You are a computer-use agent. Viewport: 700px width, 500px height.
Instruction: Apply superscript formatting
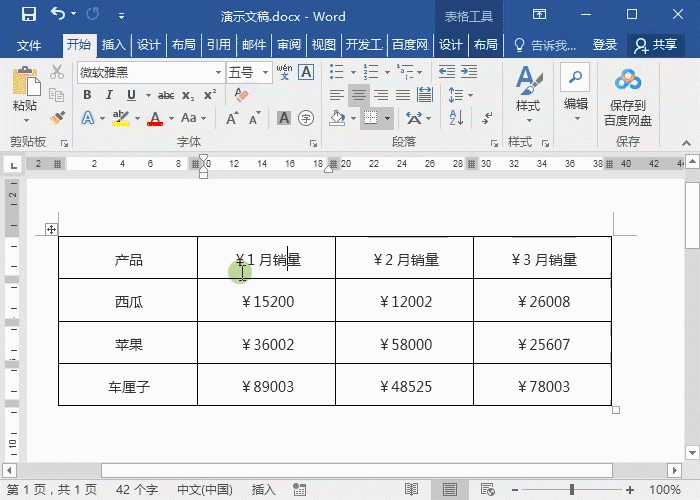point(210,95)
